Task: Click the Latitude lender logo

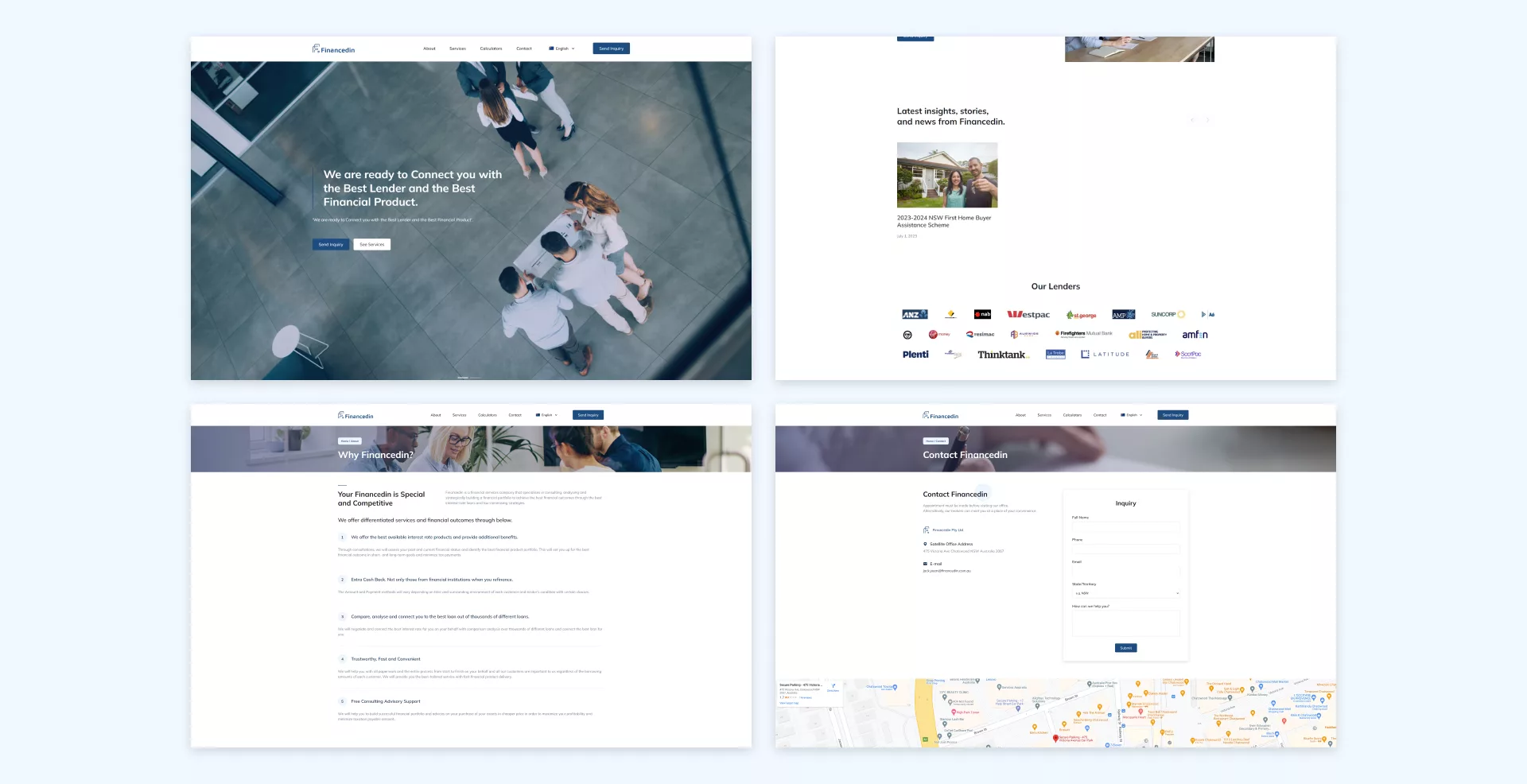Action: 1105,354
